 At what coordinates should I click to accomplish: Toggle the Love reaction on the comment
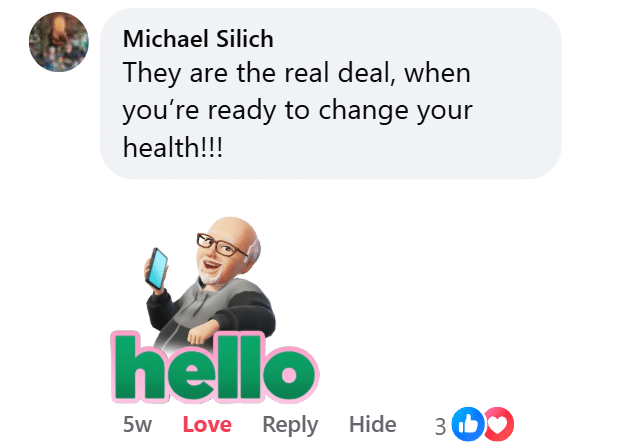tap(207, 424)
